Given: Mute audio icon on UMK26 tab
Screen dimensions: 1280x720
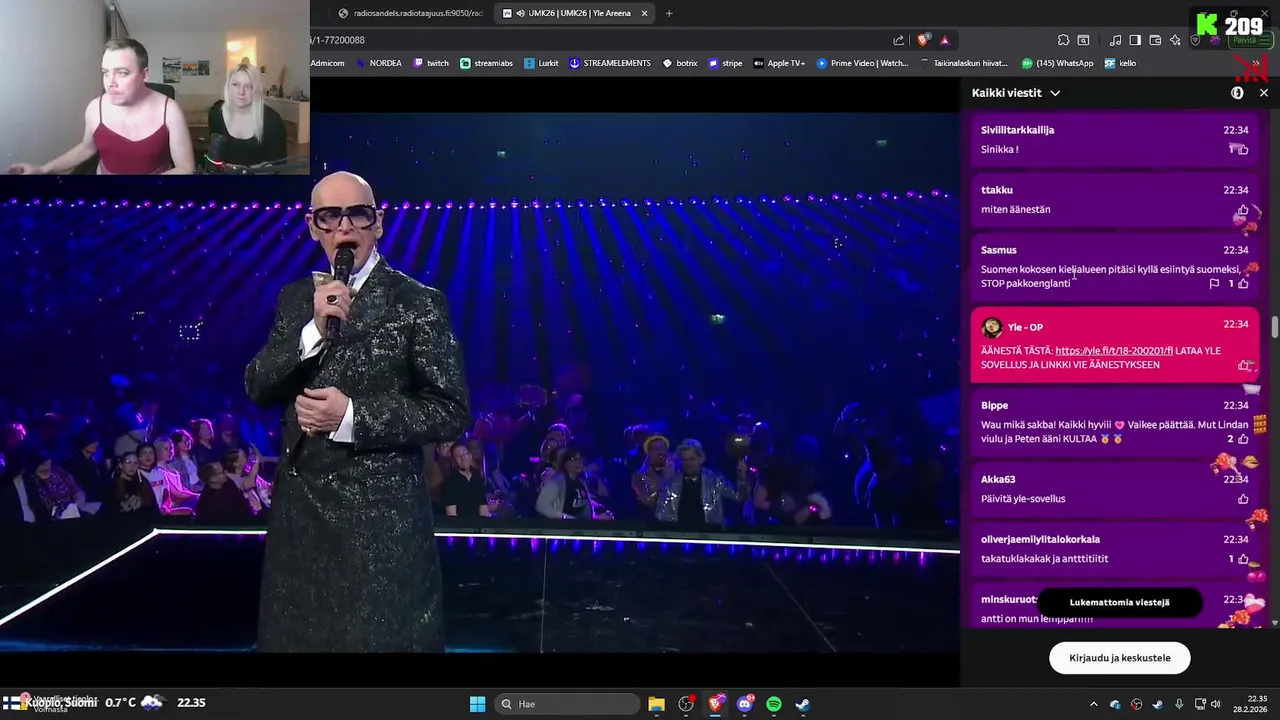Looking at the screenshot, I should pyautogui.click(x=522, y=13).
